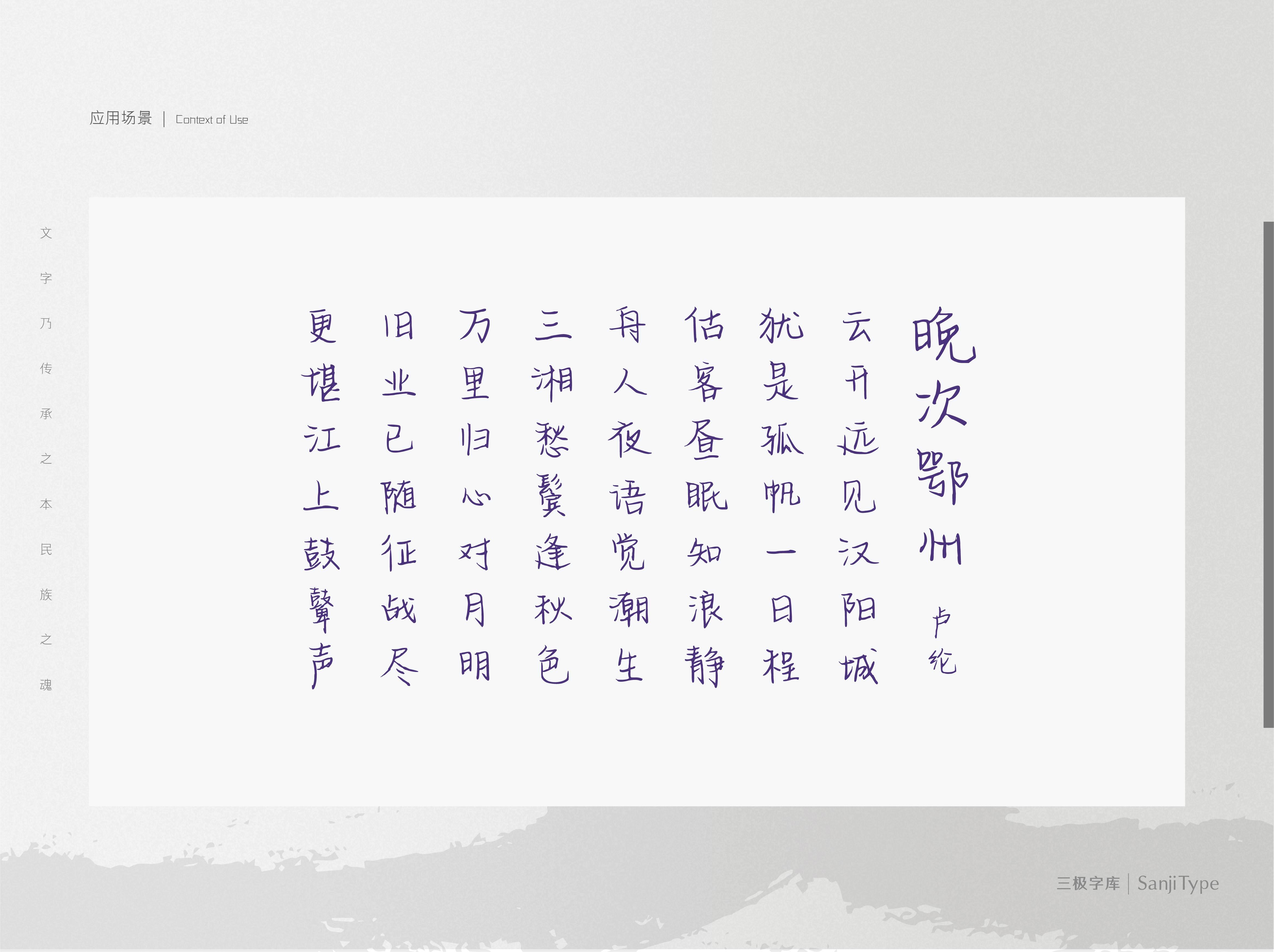1274x952 pixels.
Task: Click the sidebar character 魂
Action: (46, 685)
